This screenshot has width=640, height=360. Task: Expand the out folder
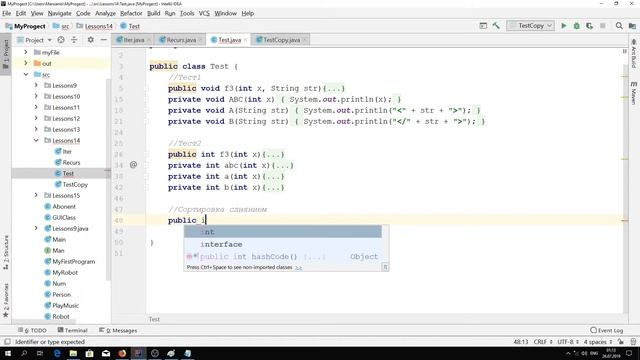[x=26, y=63]
